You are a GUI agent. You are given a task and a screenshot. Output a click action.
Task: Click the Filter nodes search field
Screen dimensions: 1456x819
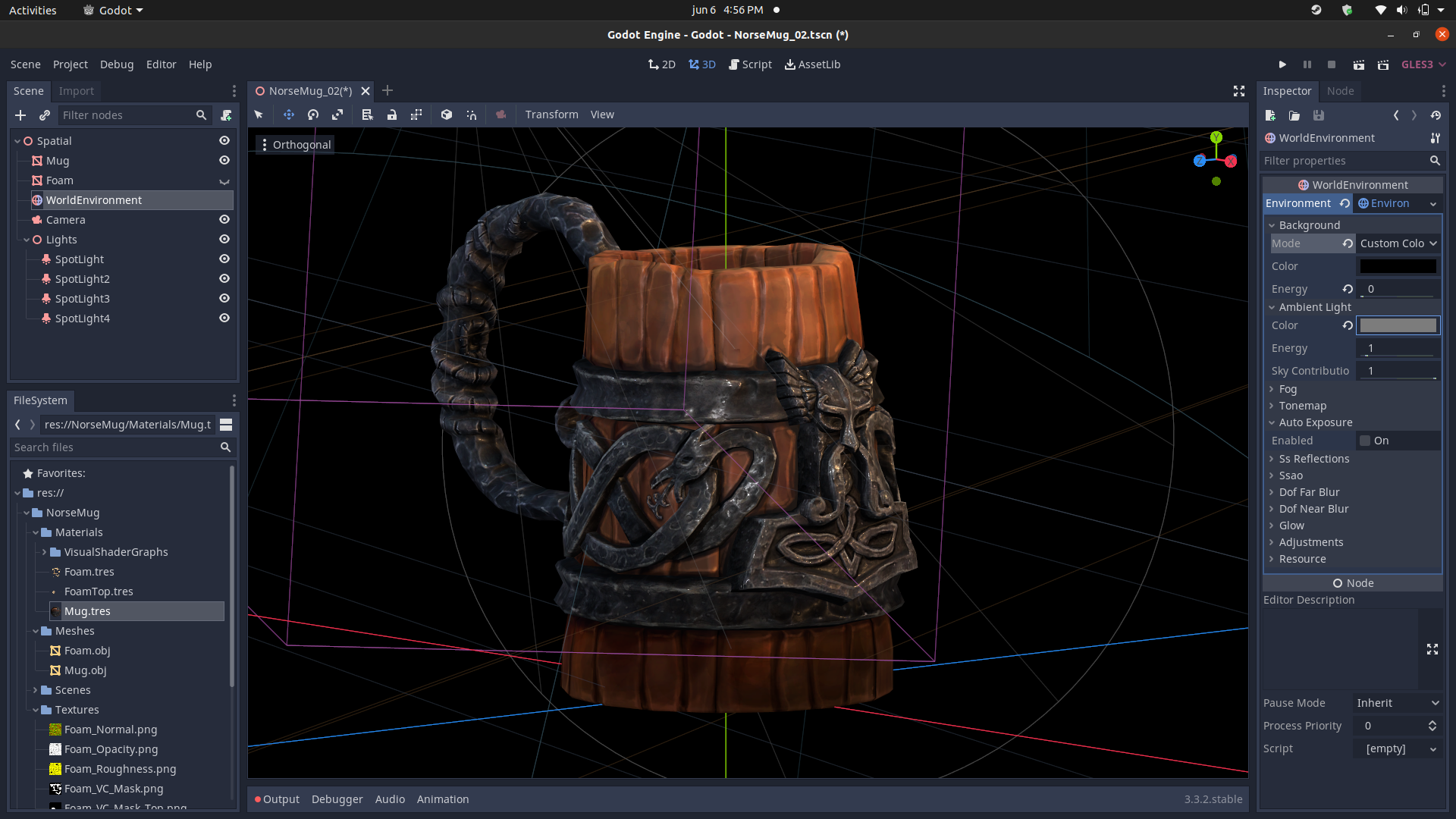click(x=125, y=115)
